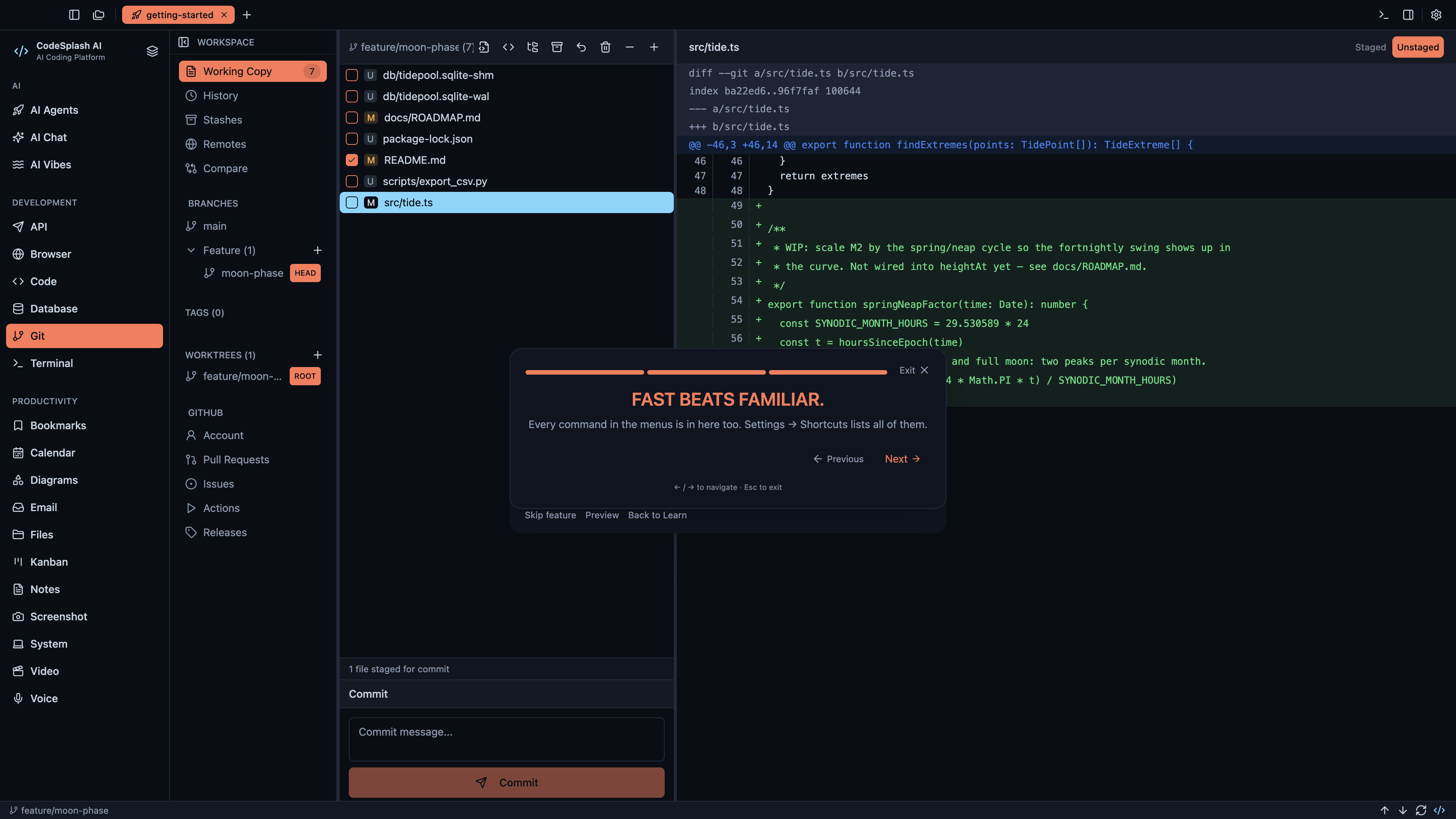Click Next in the tour dialog

tap(903, 458)
